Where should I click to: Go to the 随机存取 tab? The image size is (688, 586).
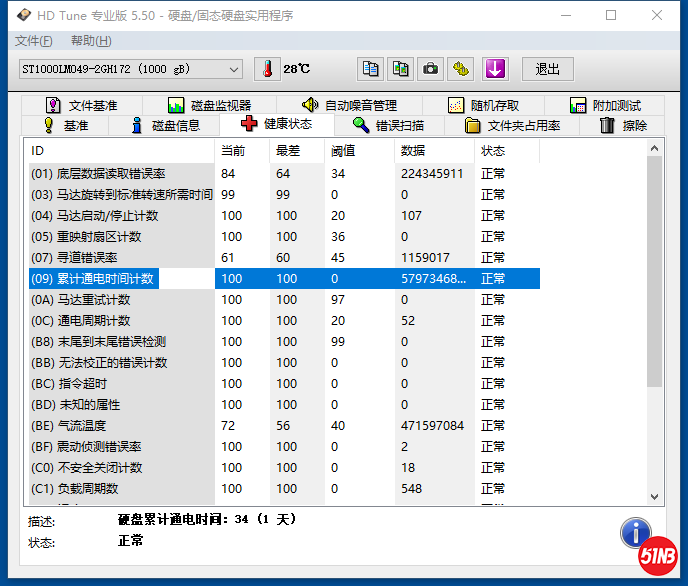(484, 105)
